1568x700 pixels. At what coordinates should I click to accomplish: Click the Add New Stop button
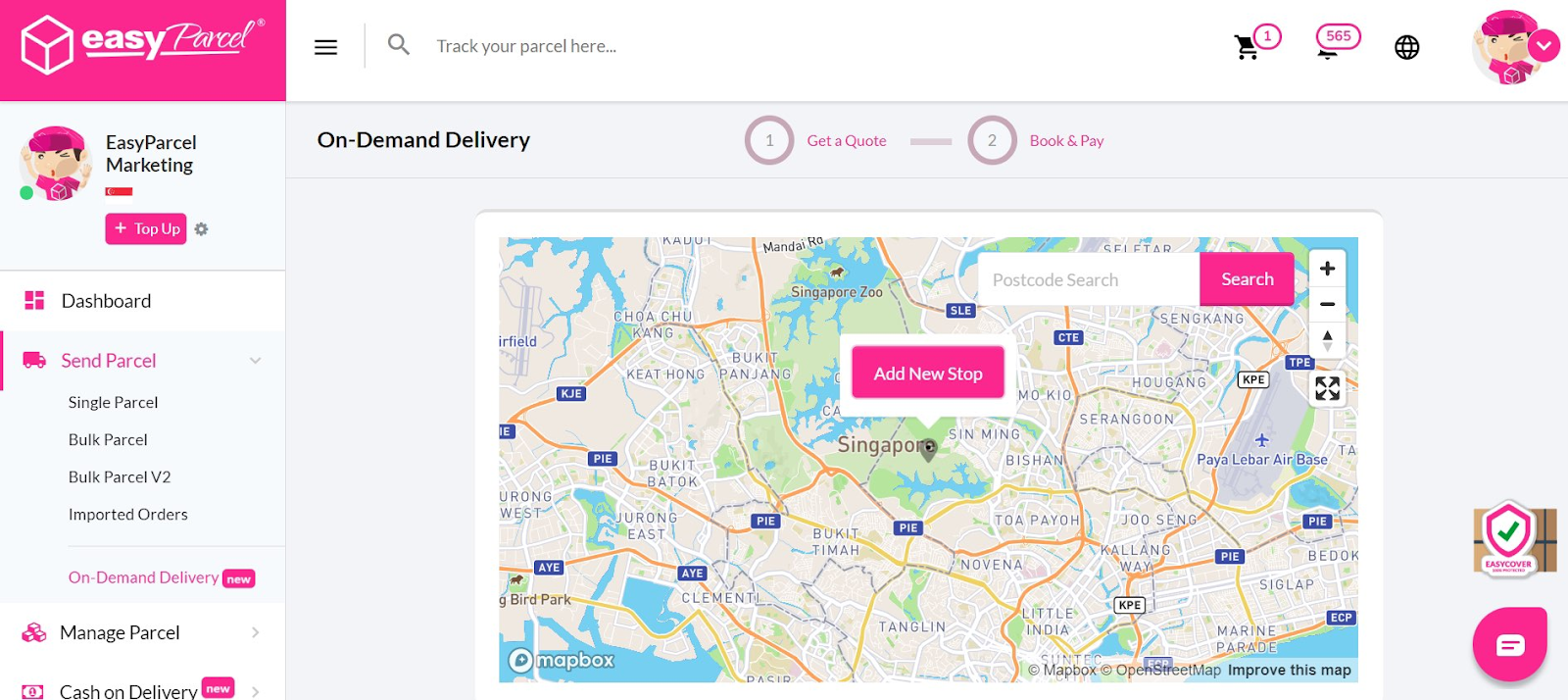[926, 374]
